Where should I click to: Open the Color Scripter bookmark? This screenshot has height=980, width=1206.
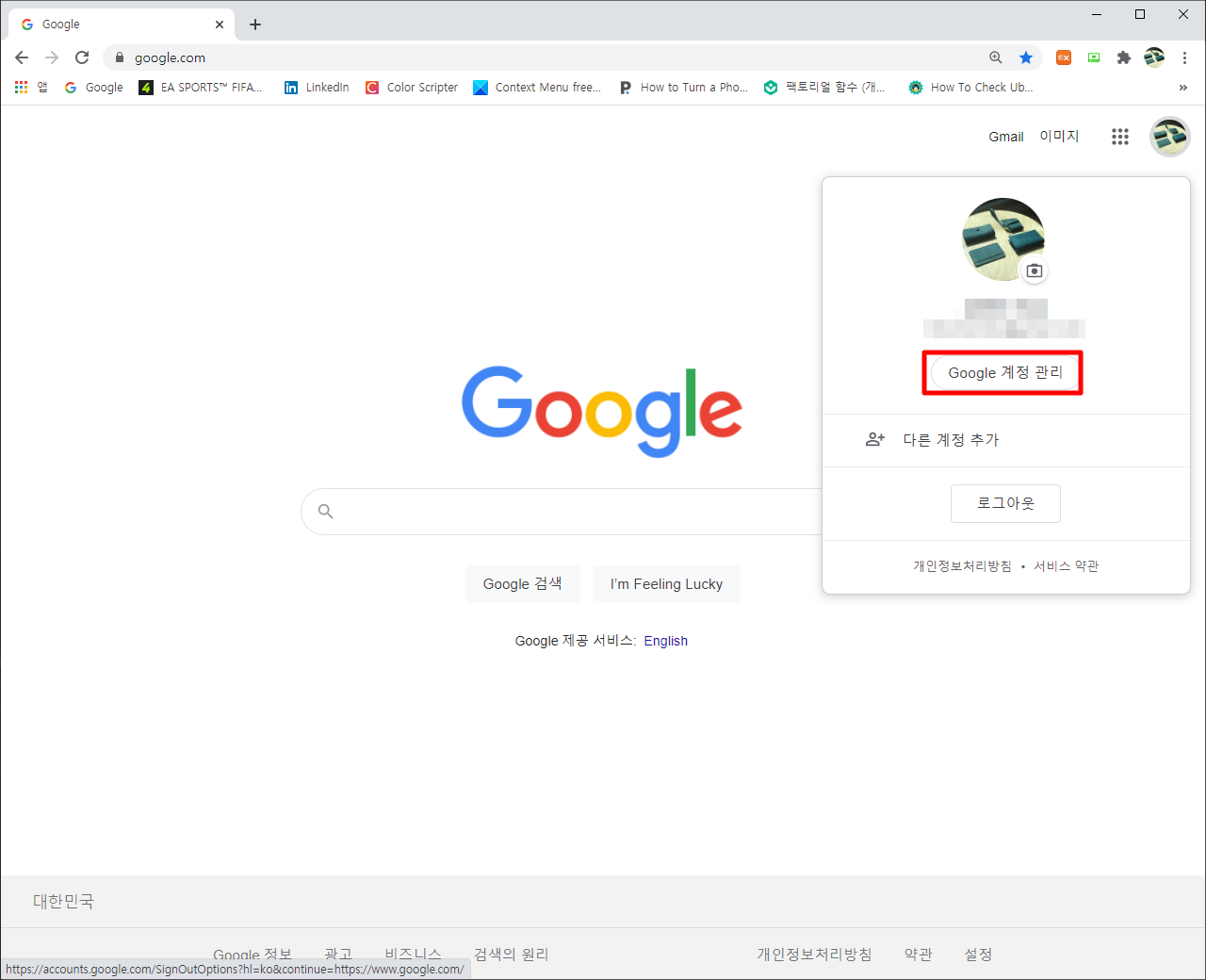[x=412, y=87]
